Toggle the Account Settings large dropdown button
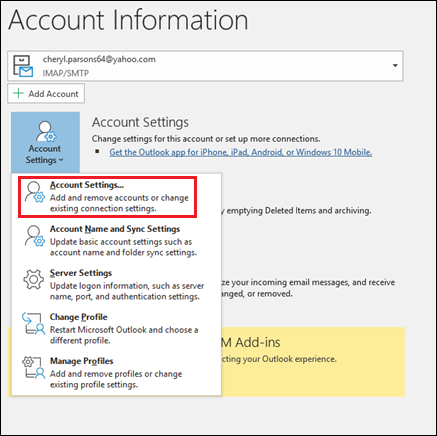The image size is (437, 436). (x=45, y=142)
